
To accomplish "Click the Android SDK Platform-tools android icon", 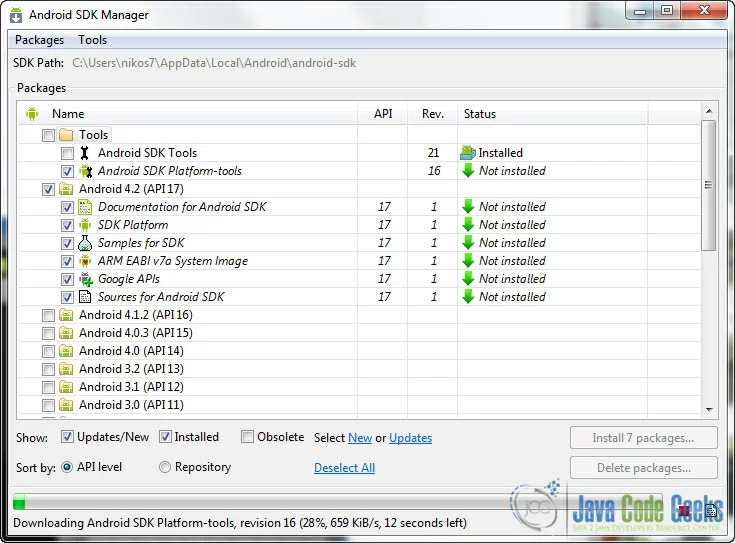I will click(x=85, y=171).
